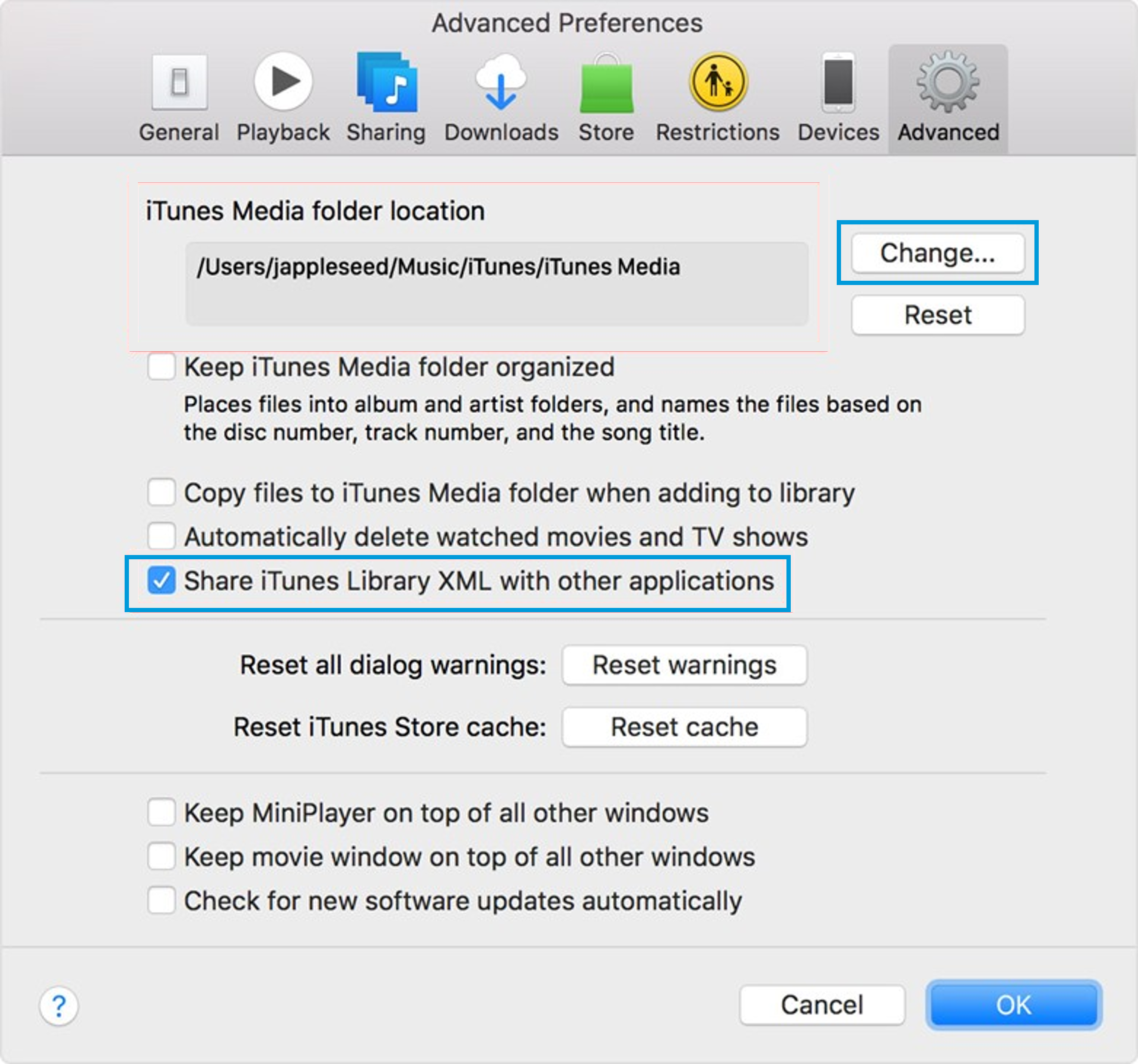Click 'iTunes Media folder location' heading
Image resolution: width=1138 pixels, height=1064 pixels.
click(x=315, y=211)
